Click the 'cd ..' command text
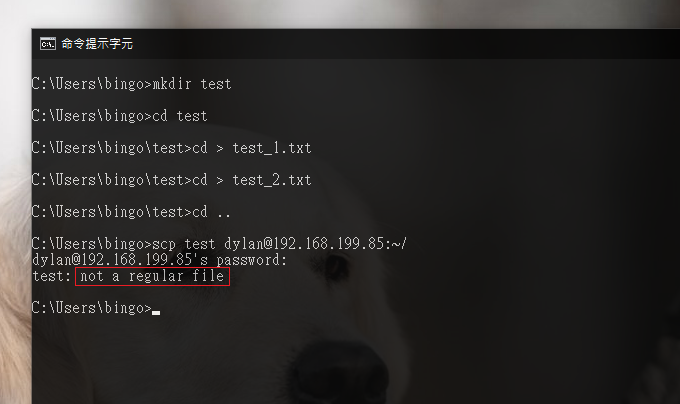This screenshot has width=680, height=404. coord(211,212)
